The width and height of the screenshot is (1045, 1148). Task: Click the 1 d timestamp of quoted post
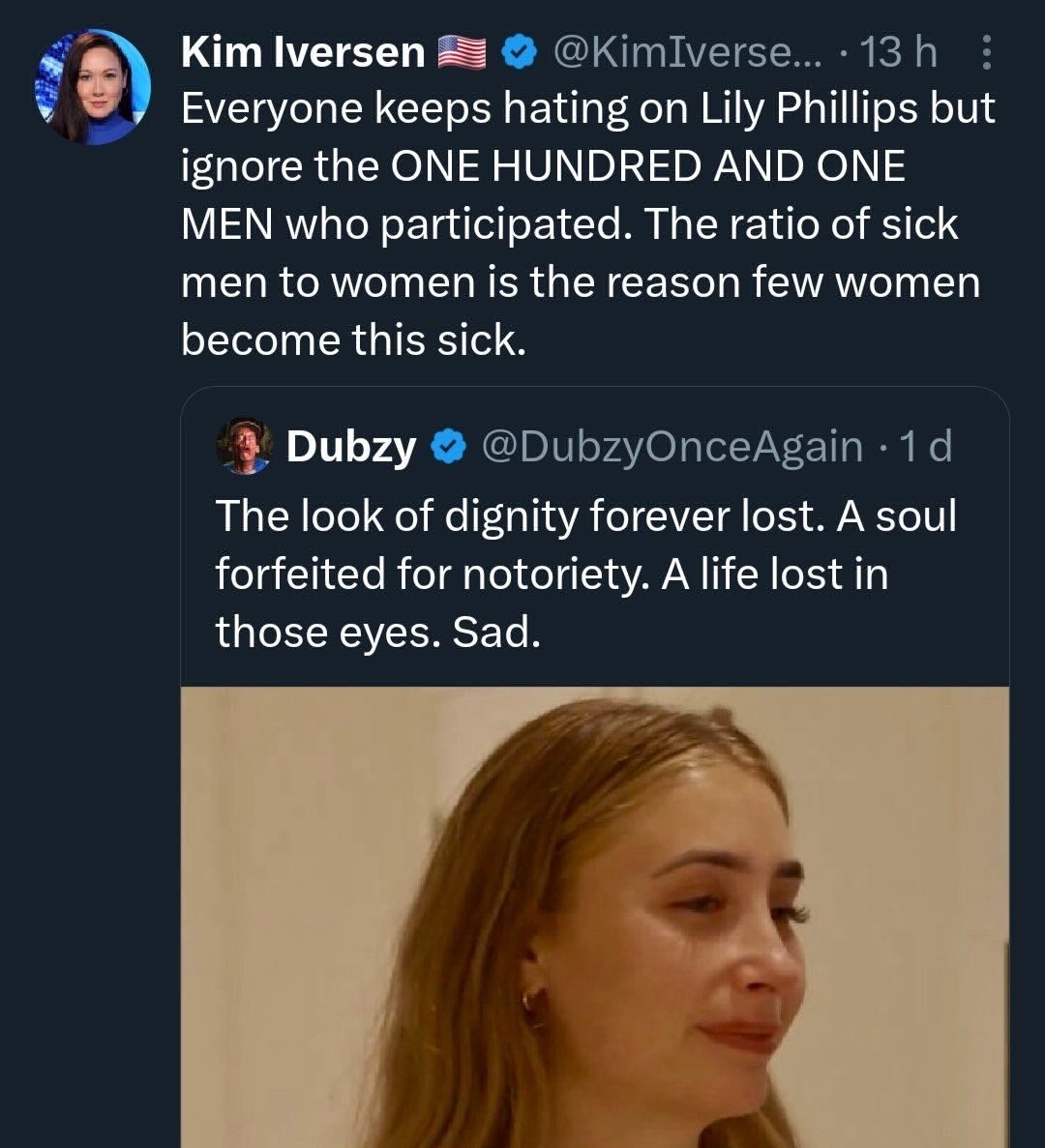[x=925, y=447]
